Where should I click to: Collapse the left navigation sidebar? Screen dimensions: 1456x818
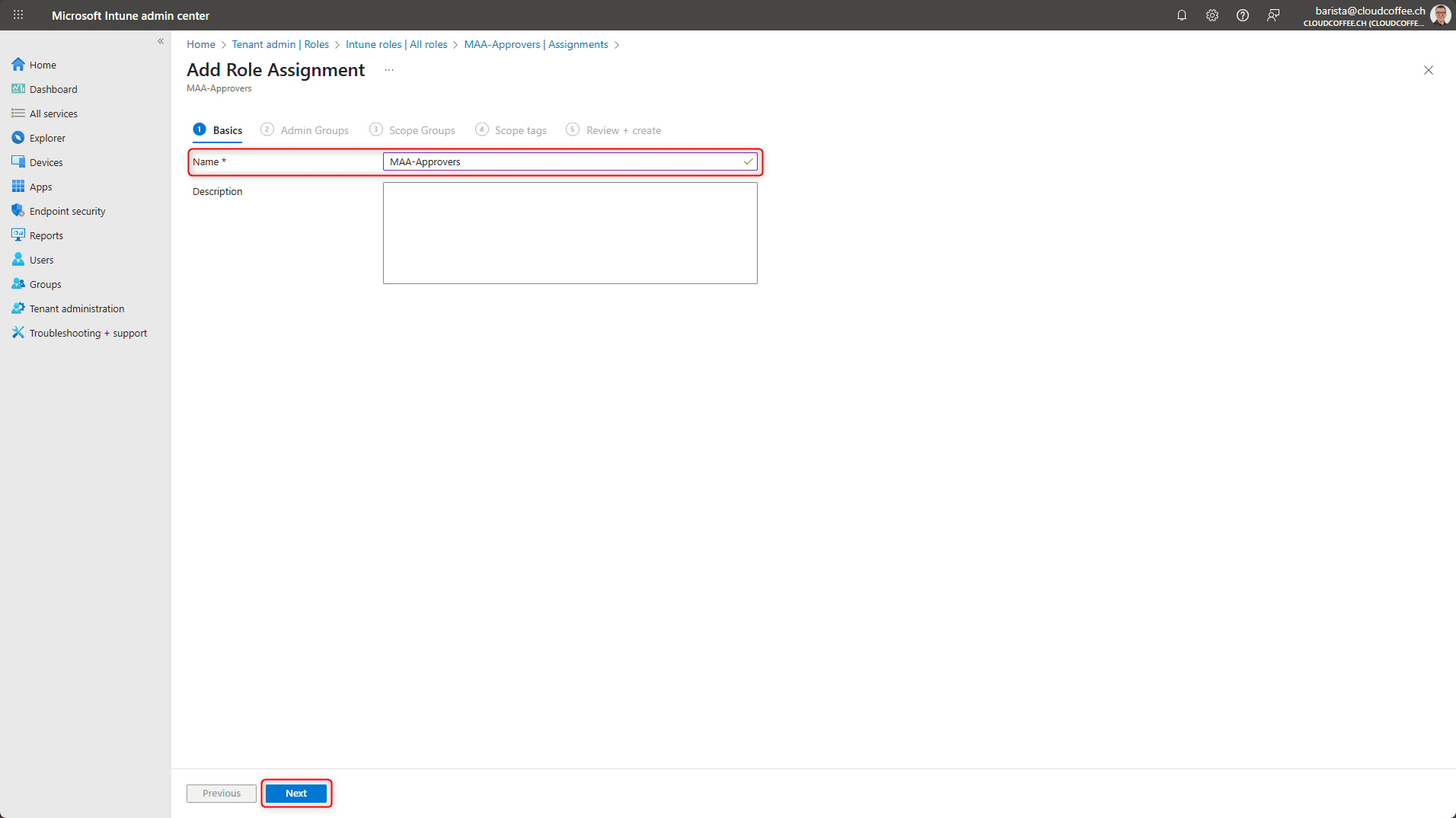pos(161,41)
